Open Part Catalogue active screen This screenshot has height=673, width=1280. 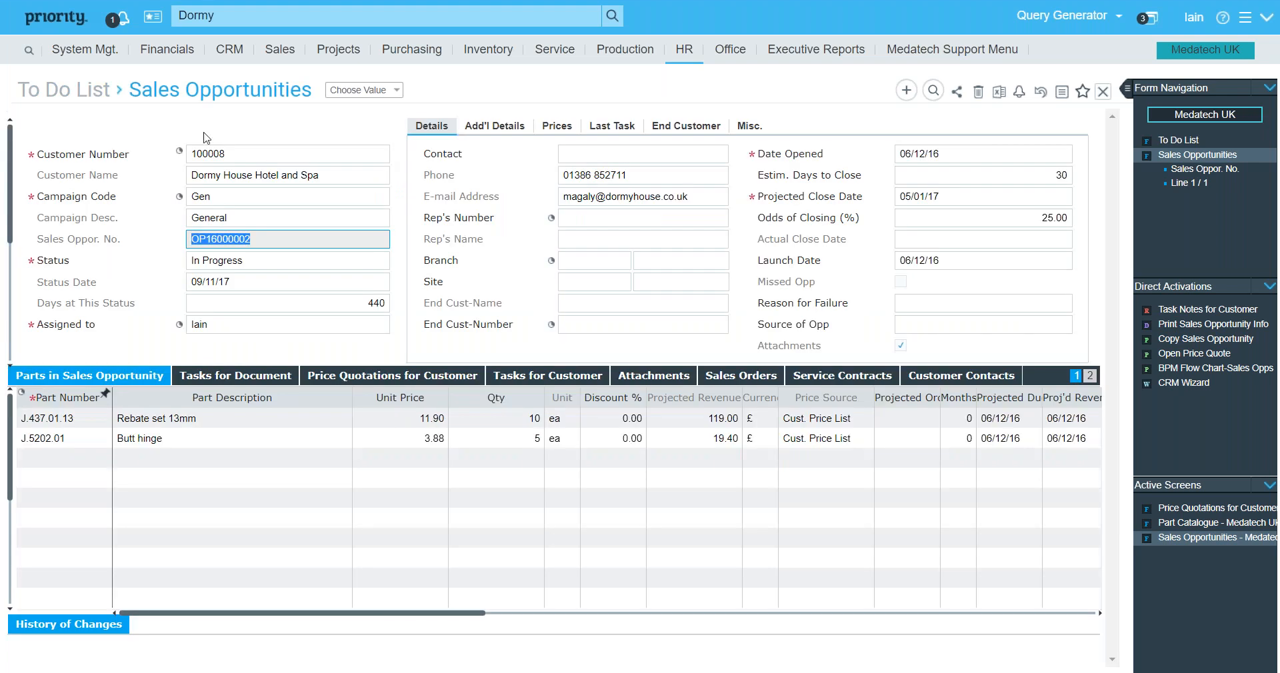tap(1217, 523)
